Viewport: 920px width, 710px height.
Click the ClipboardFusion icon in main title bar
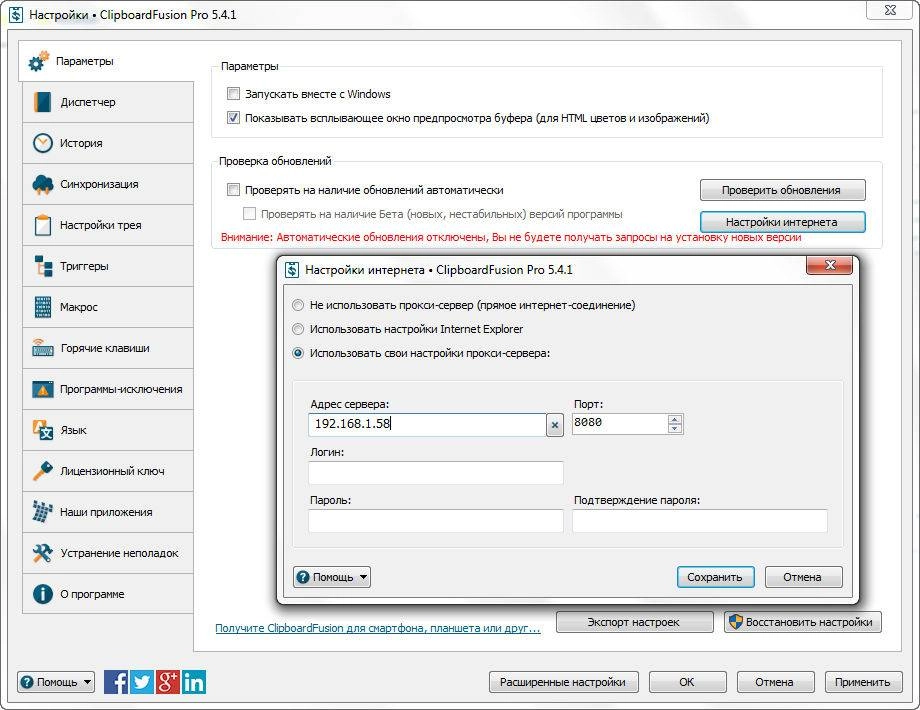(x=16, y=14)
